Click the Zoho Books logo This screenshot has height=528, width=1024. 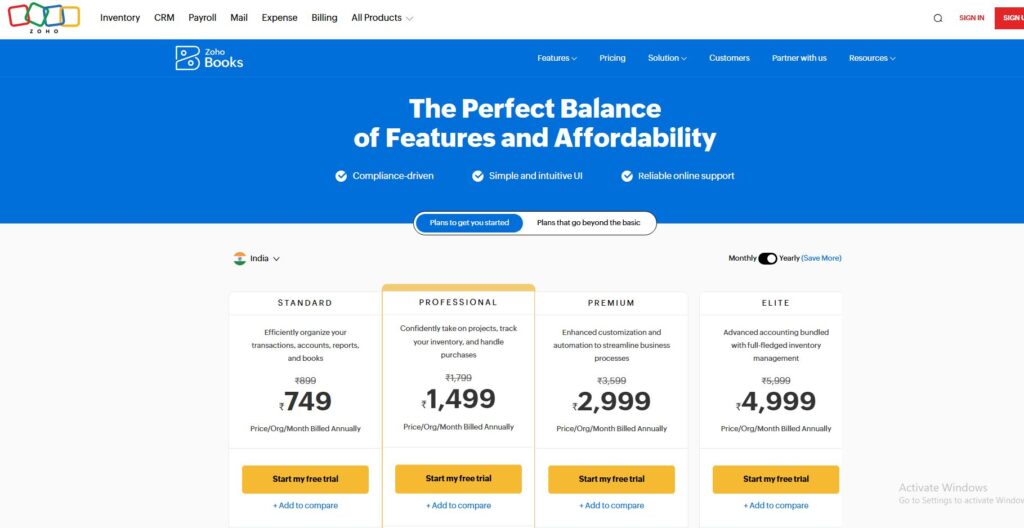pos(209,58)
